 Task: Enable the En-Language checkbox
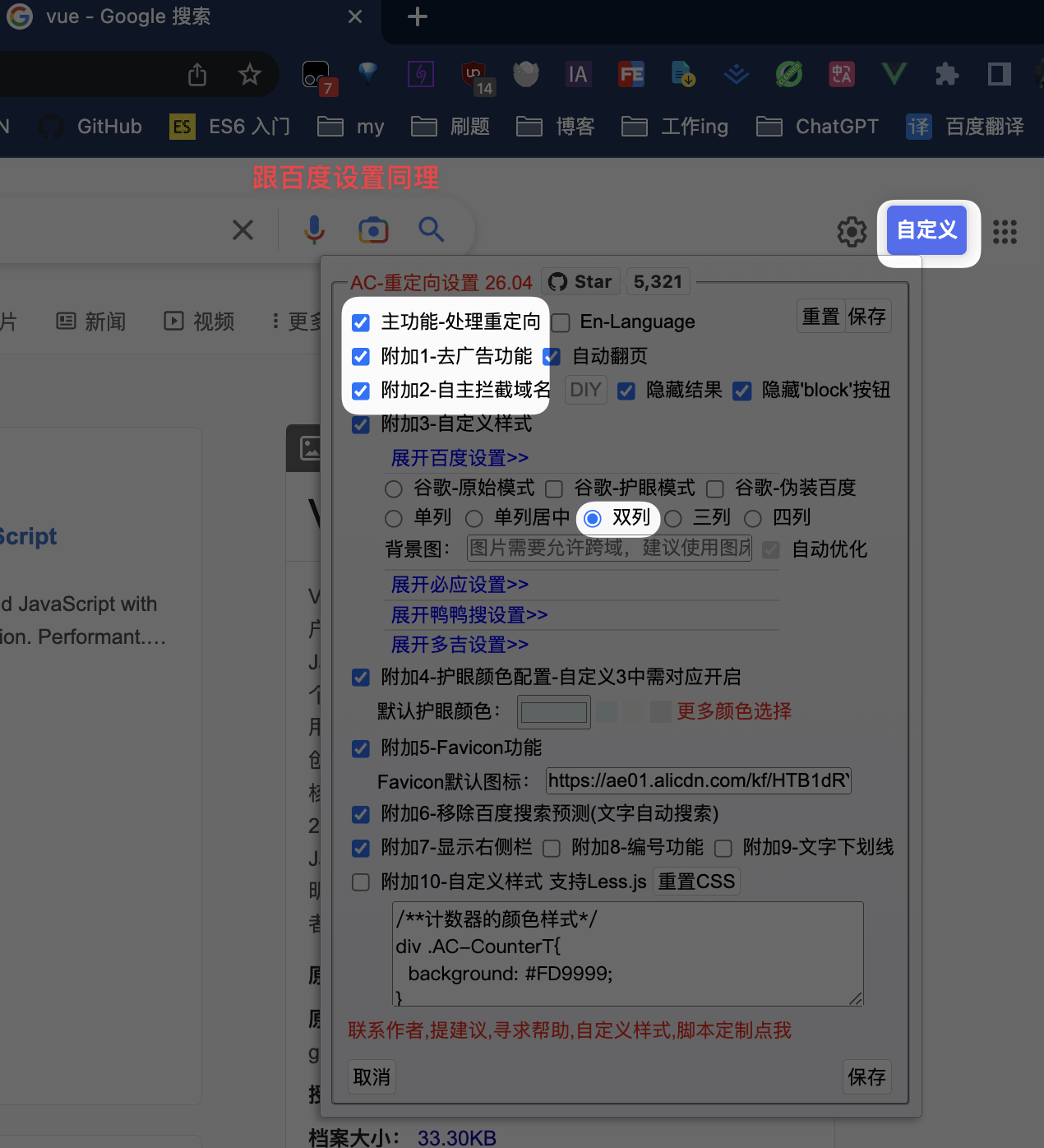560,322
